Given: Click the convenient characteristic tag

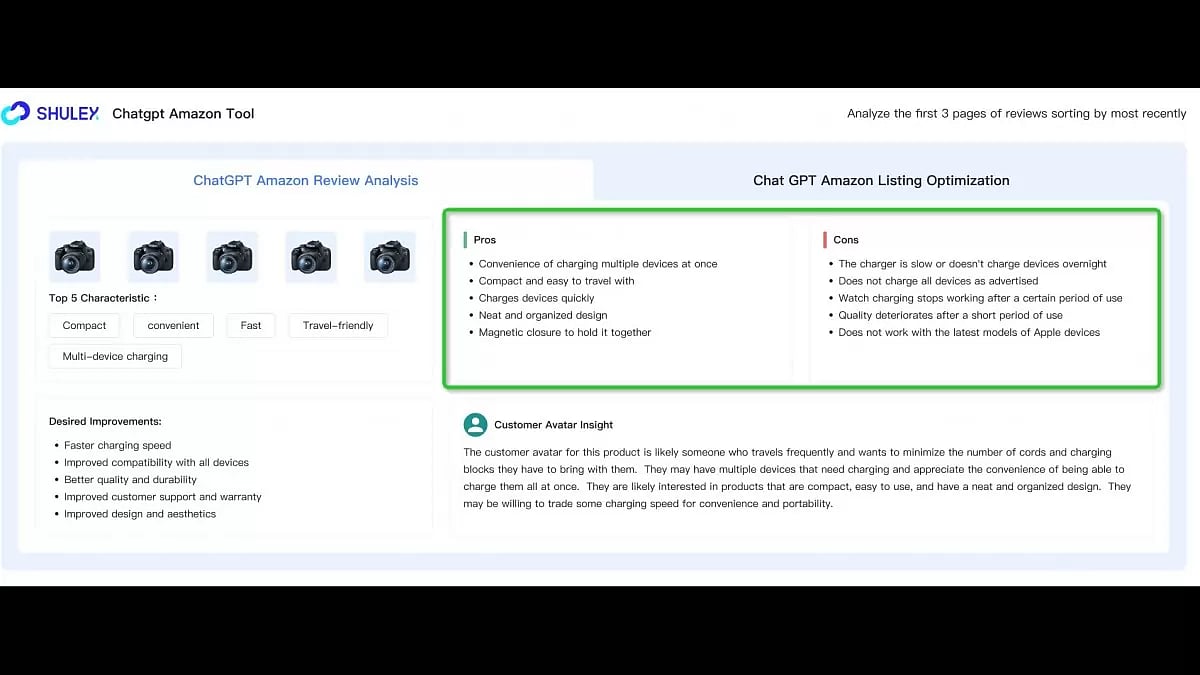Looking at the screenshot, I should [173, 325].
